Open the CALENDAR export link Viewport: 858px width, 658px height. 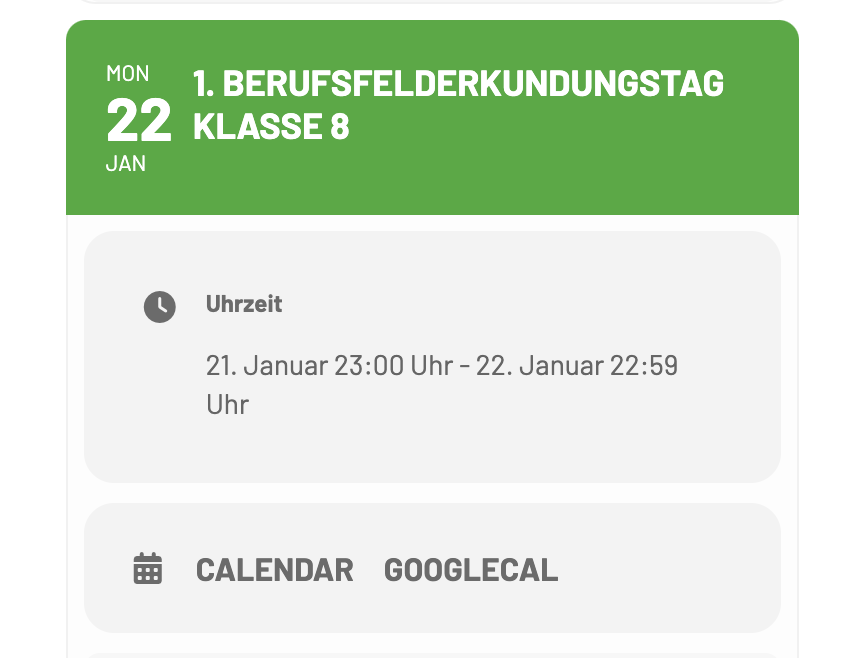click(x=275, y=570)
